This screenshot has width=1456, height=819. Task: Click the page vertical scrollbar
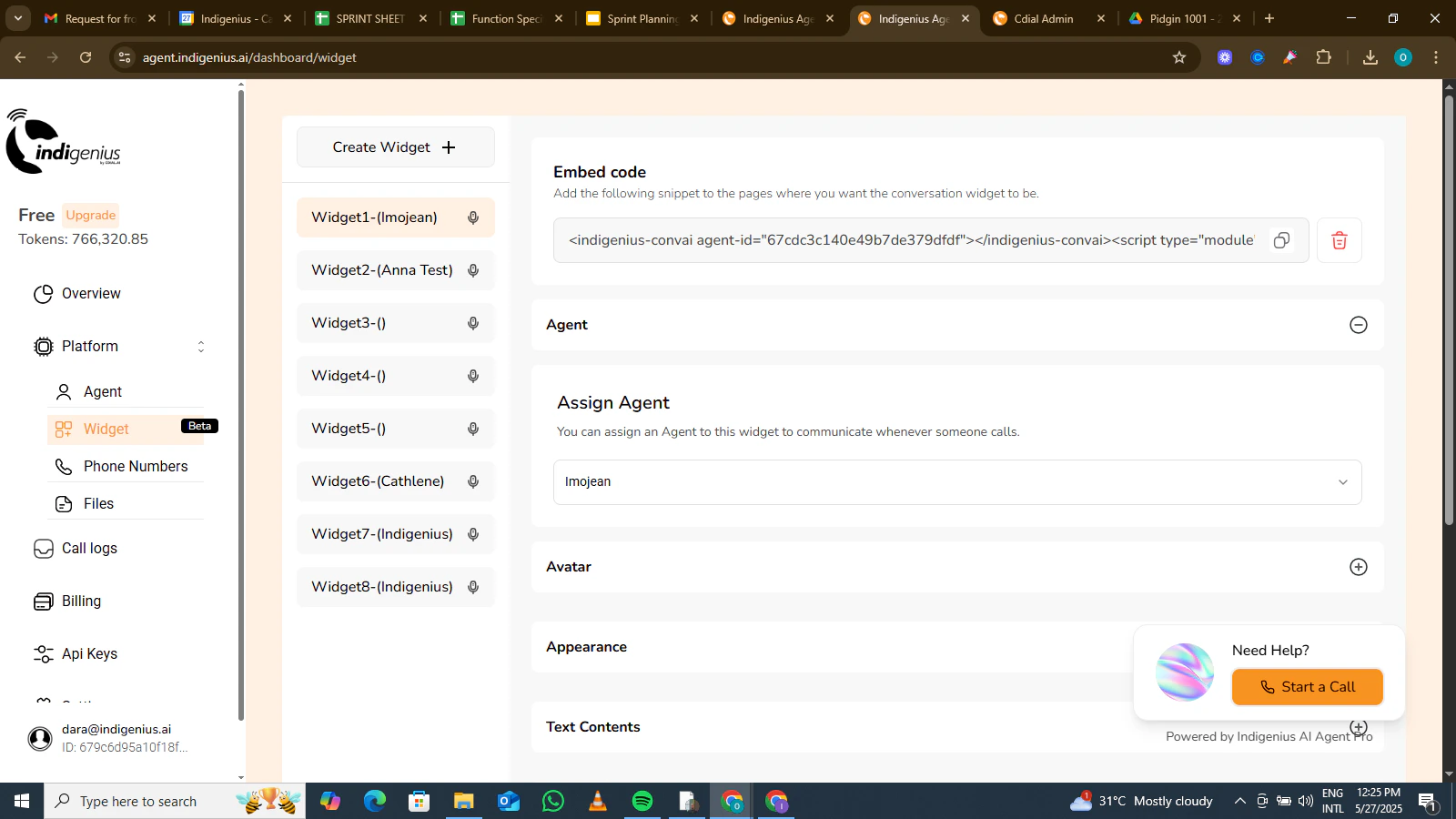[1449, 309]
